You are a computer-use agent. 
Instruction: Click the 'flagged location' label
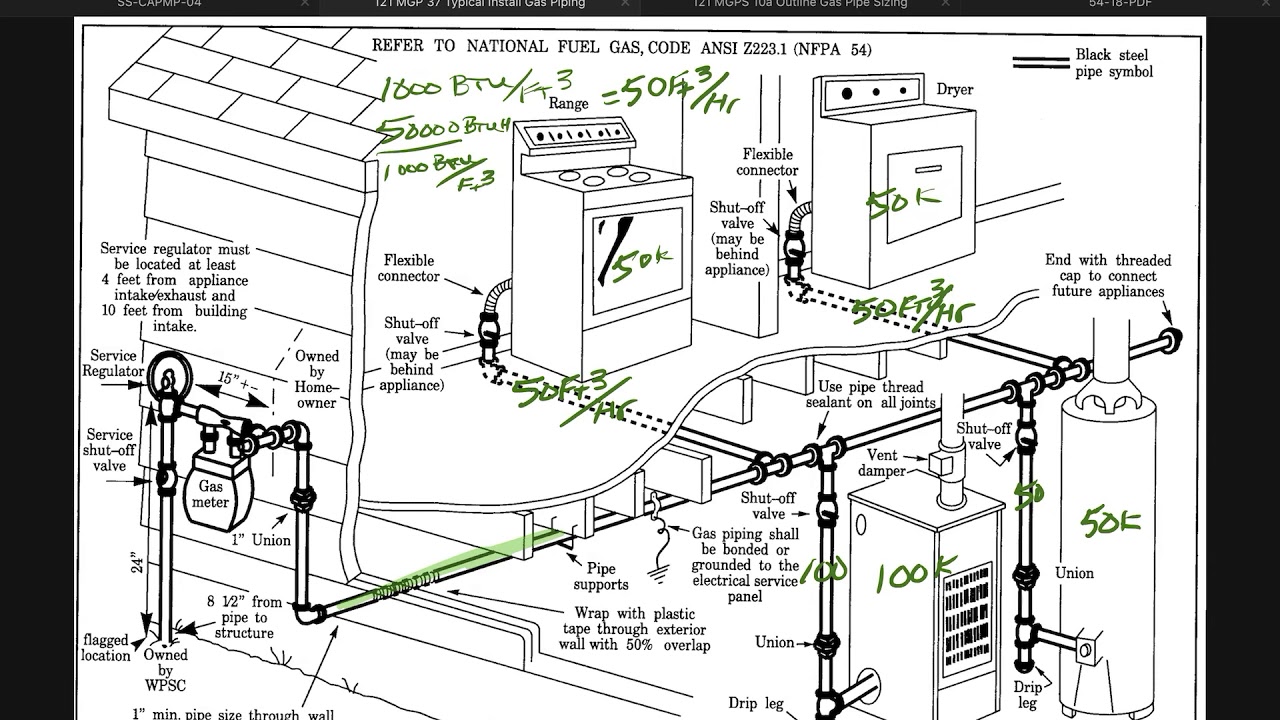tap(106, 648)
